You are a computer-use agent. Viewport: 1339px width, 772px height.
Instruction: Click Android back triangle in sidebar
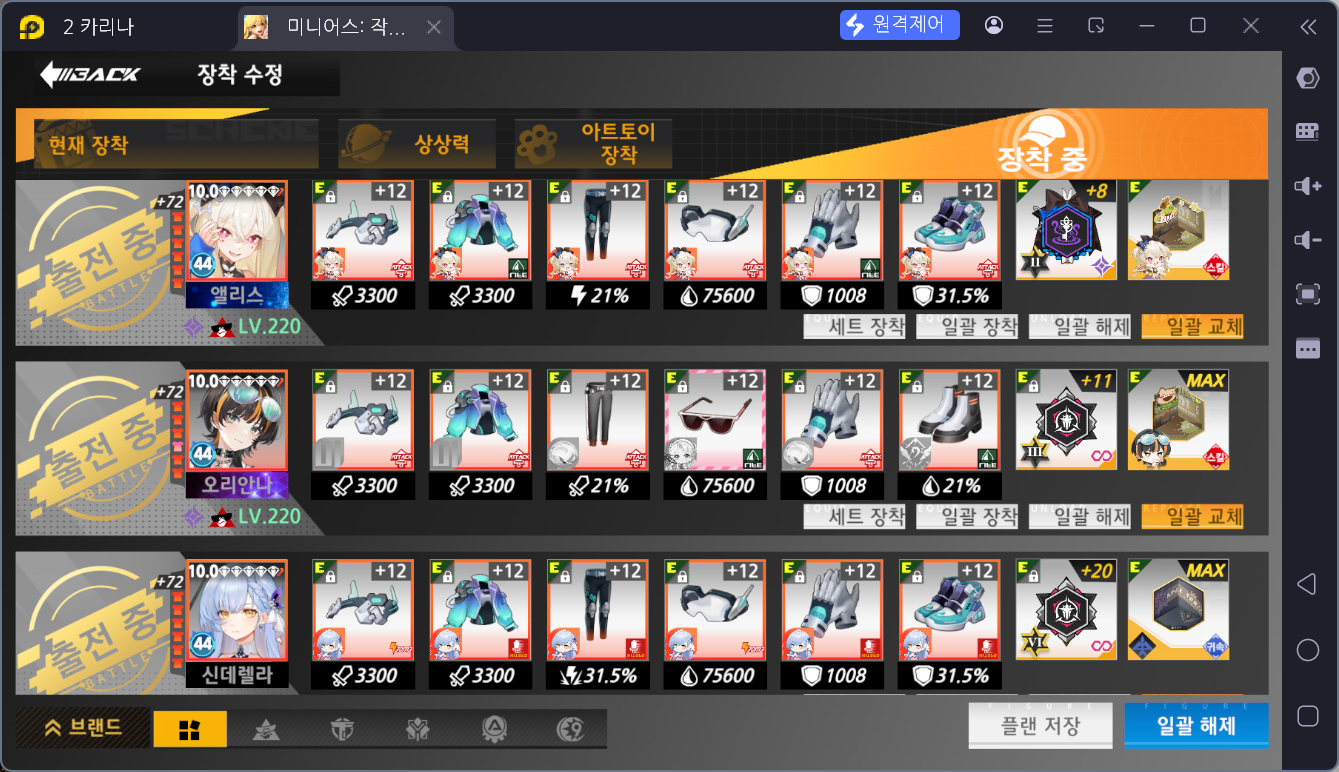click(x=1307, y=585)
